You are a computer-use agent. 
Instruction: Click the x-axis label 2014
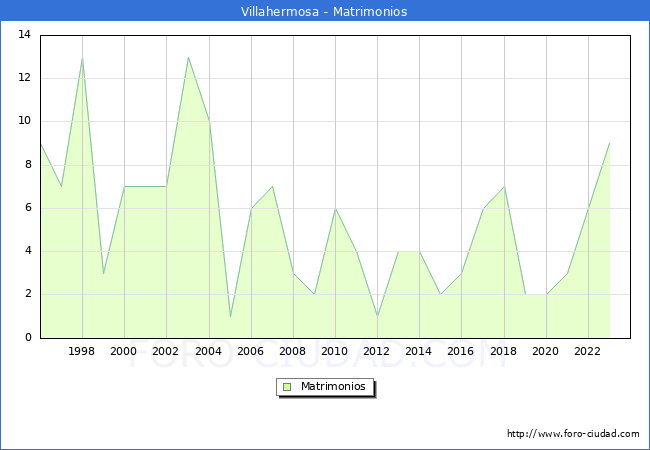tap(419, 351)
